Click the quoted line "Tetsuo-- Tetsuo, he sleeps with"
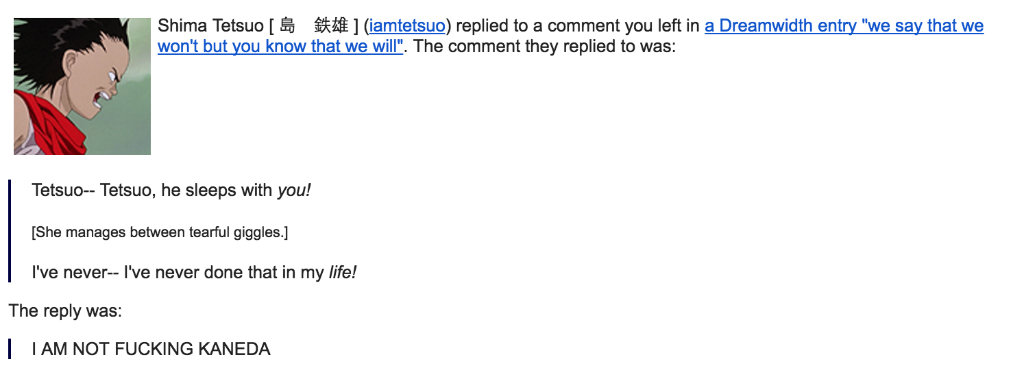The height and width of the screenshot is (376, 1024). pyautogui.click(x=152, y=191)
